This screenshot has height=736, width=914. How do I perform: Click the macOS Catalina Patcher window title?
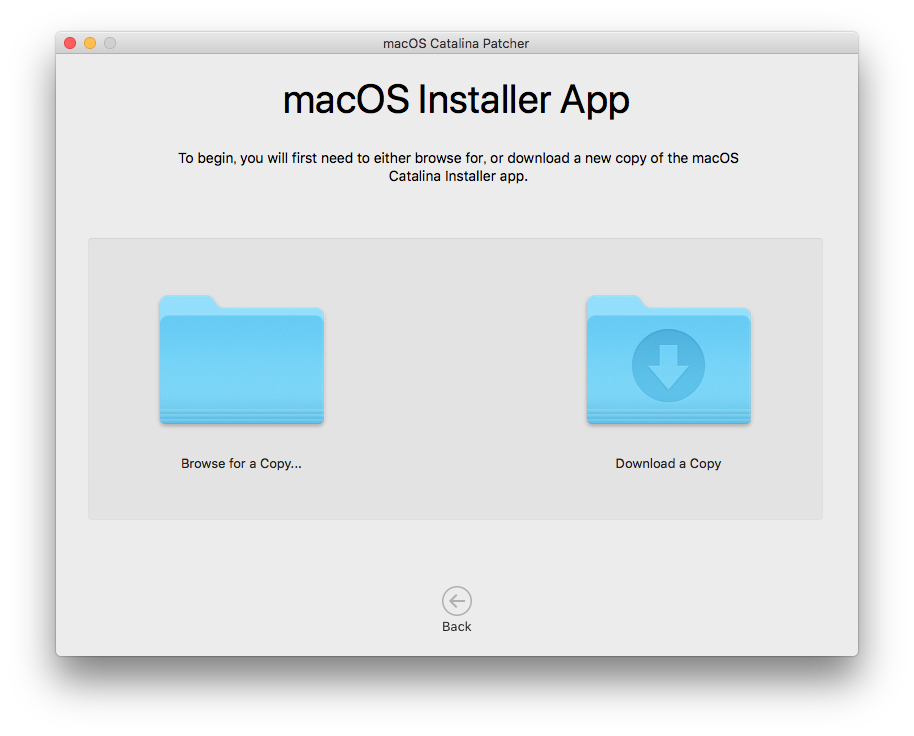[456, 43]
